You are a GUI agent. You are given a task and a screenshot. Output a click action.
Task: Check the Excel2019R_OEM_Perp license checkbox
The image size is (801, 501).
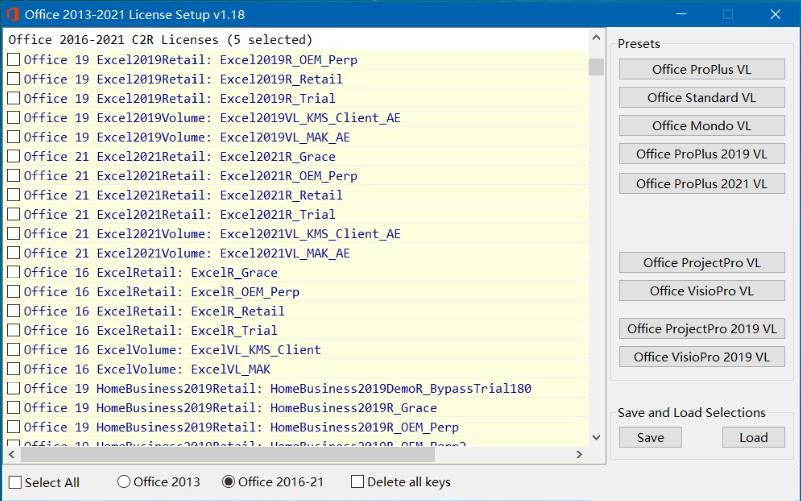pos(13,60)
